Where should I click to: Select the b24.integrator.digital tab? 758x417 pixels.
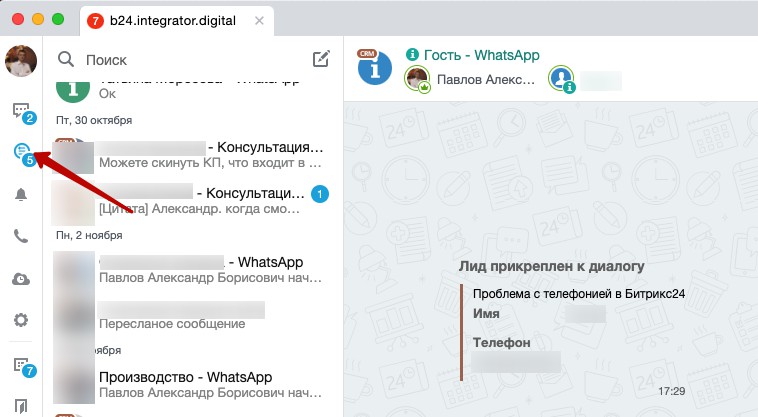tap(177, 21)
